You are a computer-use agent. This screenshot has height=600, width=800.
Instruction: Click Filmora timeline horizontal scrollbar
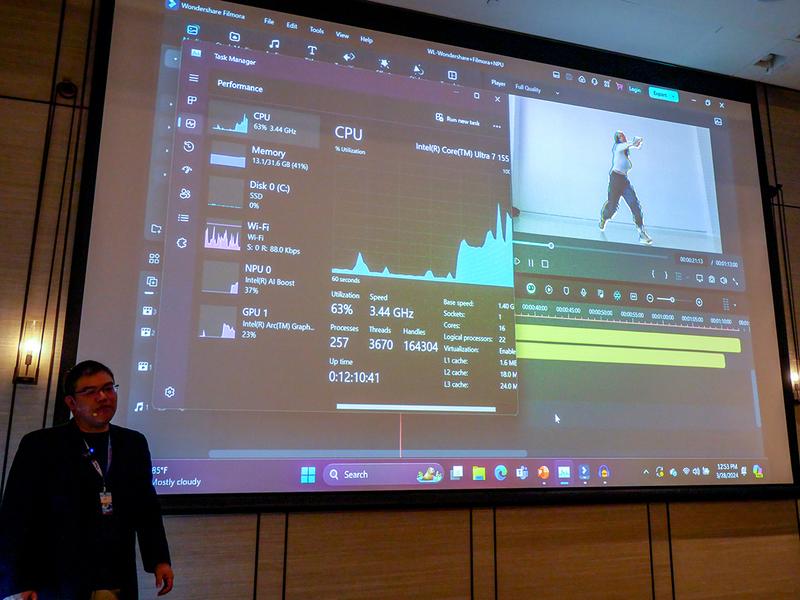click(x=367, y=454)
